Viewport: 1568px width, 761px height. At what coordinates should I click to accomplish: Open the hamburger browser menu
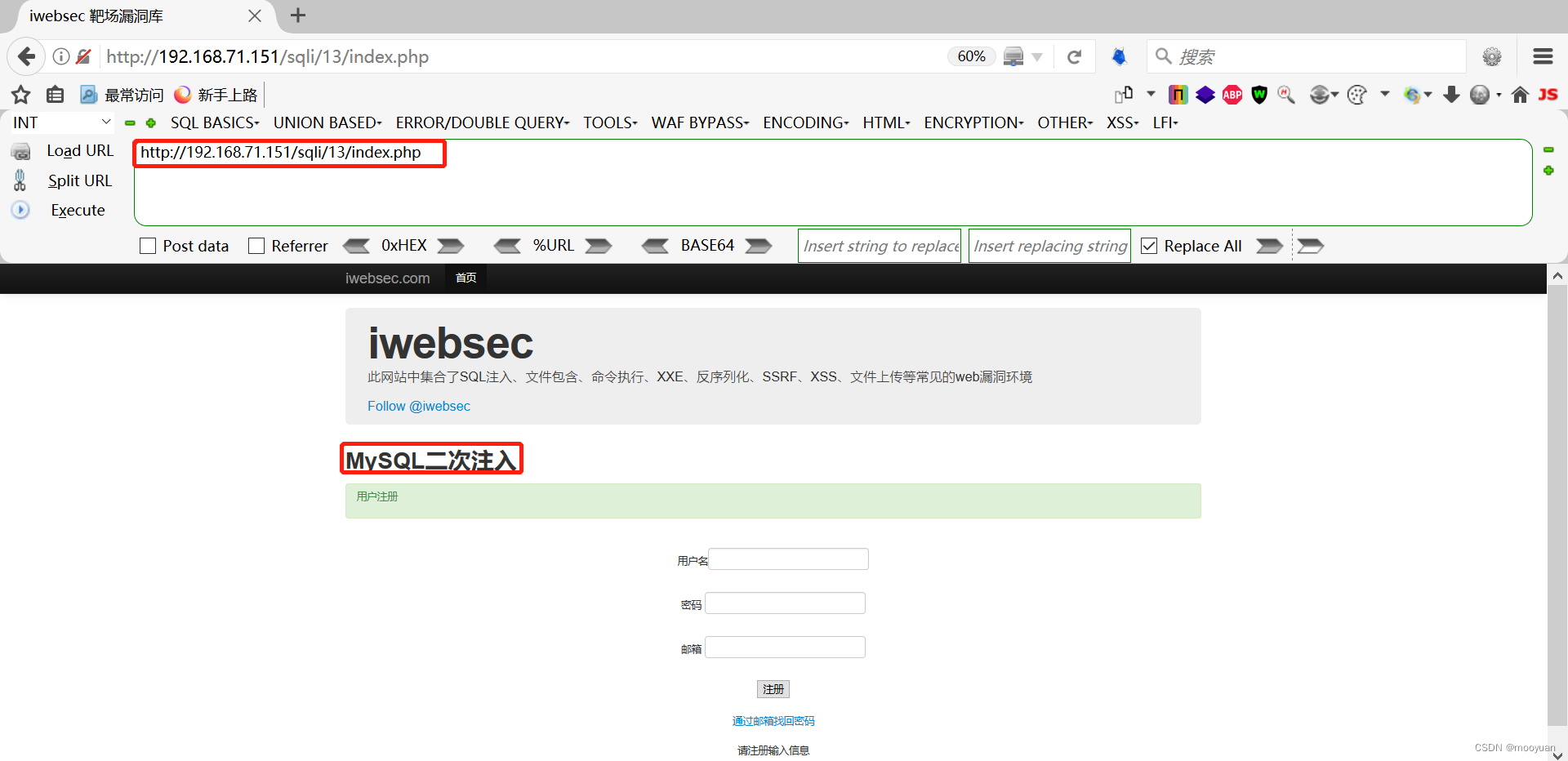point(1543,56)
